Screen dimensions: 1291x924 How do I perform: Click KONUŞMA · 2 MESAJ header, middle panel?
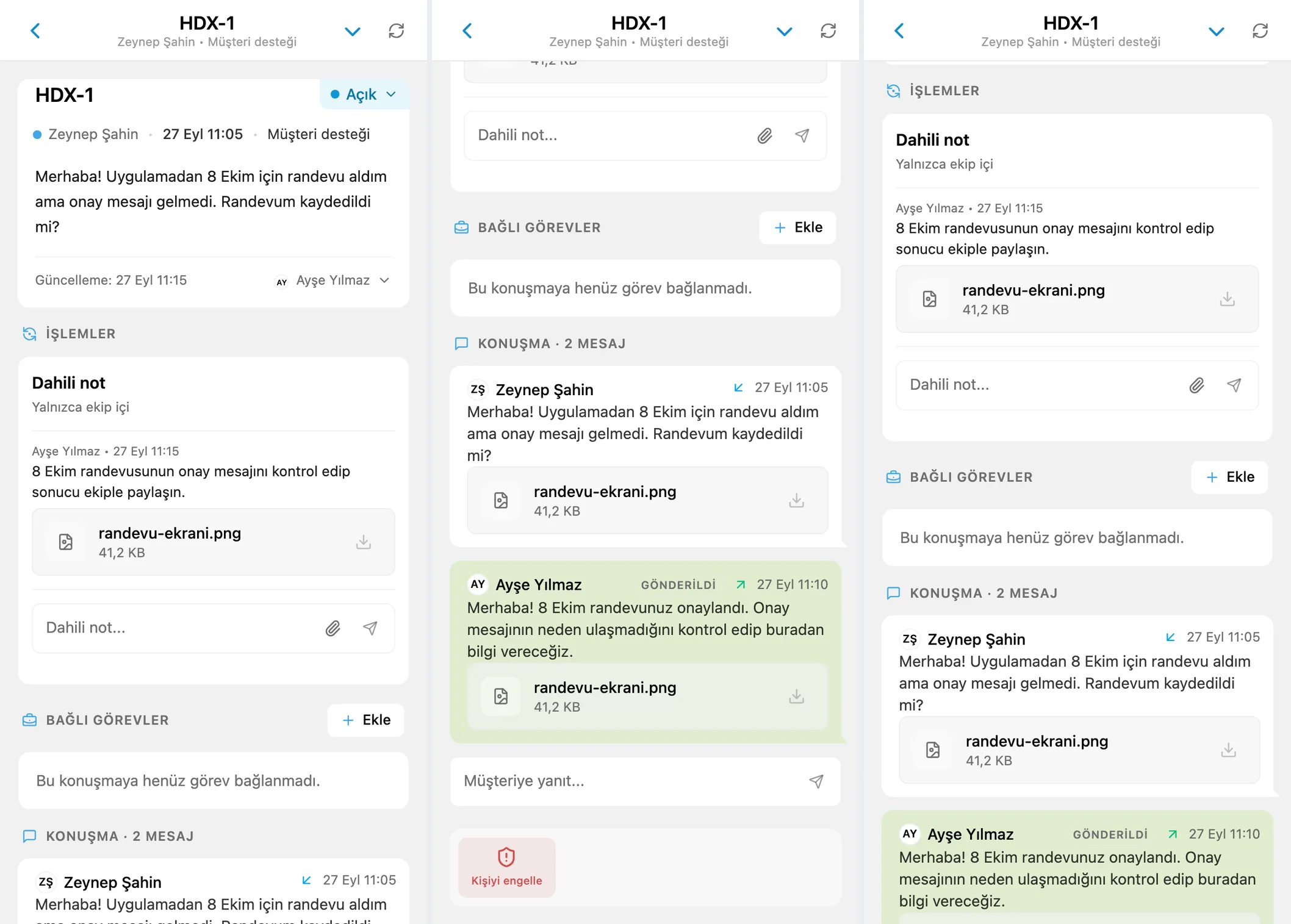click(552, 344)
